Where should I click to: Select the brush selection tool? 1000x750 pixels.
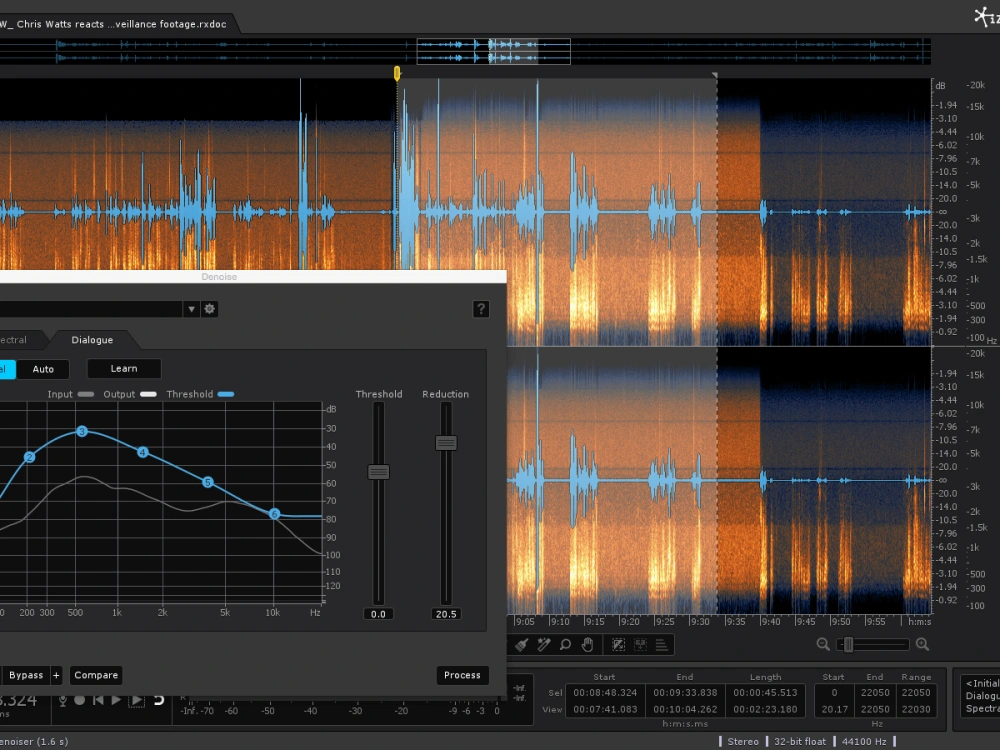tap(522, 645)
